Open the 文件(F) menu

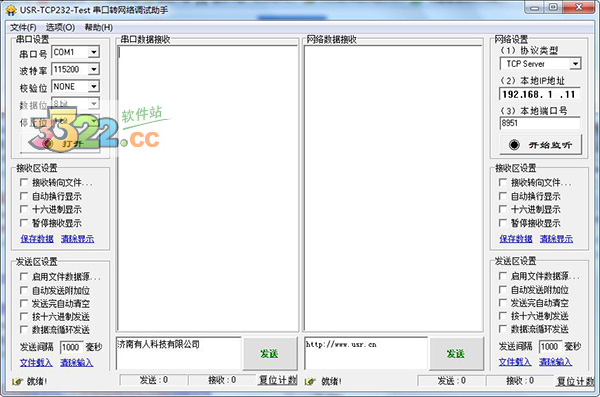pyautogui.click(x=23, y=28)
